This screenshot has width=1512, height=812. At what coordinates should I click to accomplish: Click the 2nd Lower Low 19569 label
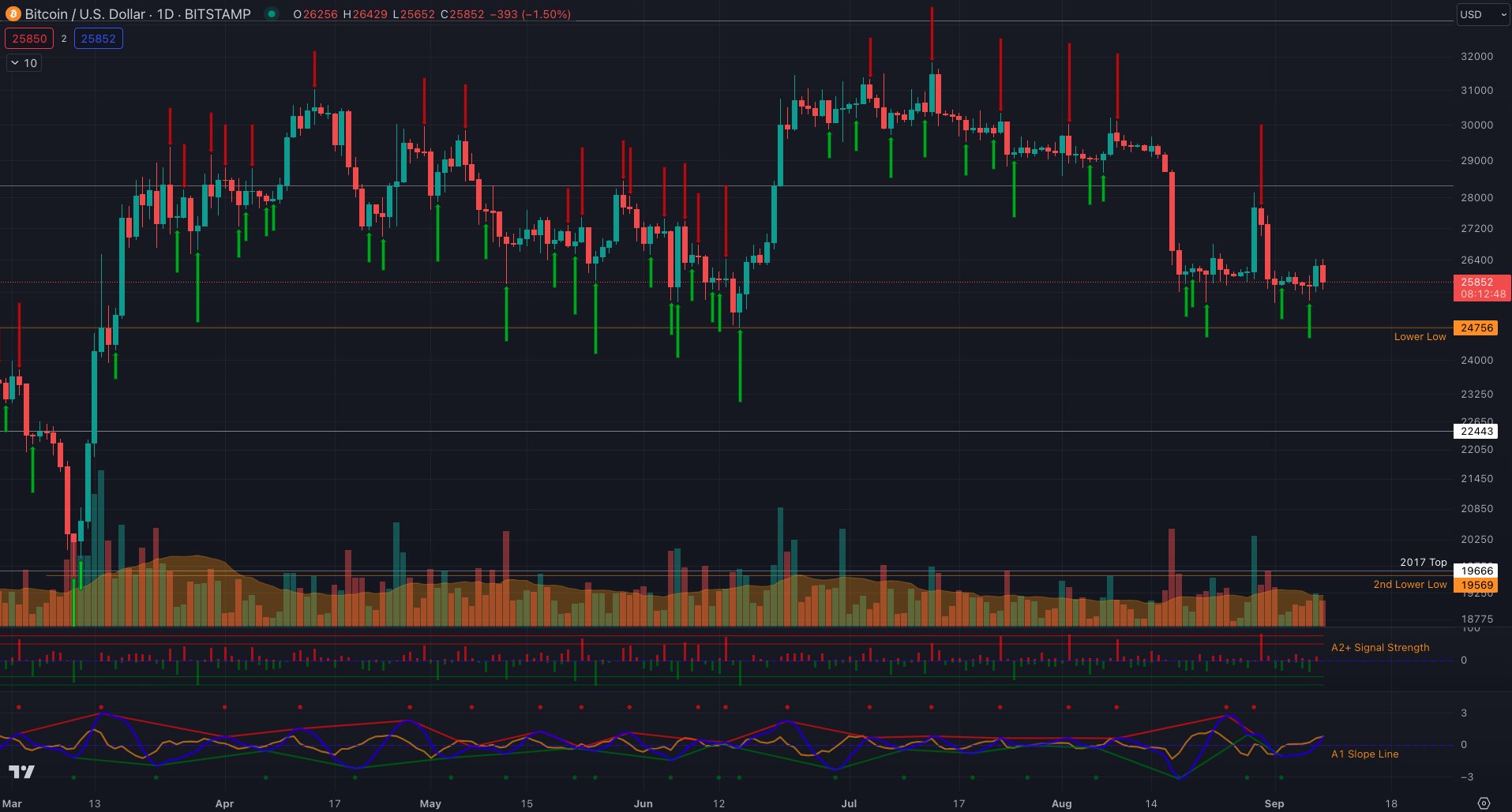coord(1476,585)
